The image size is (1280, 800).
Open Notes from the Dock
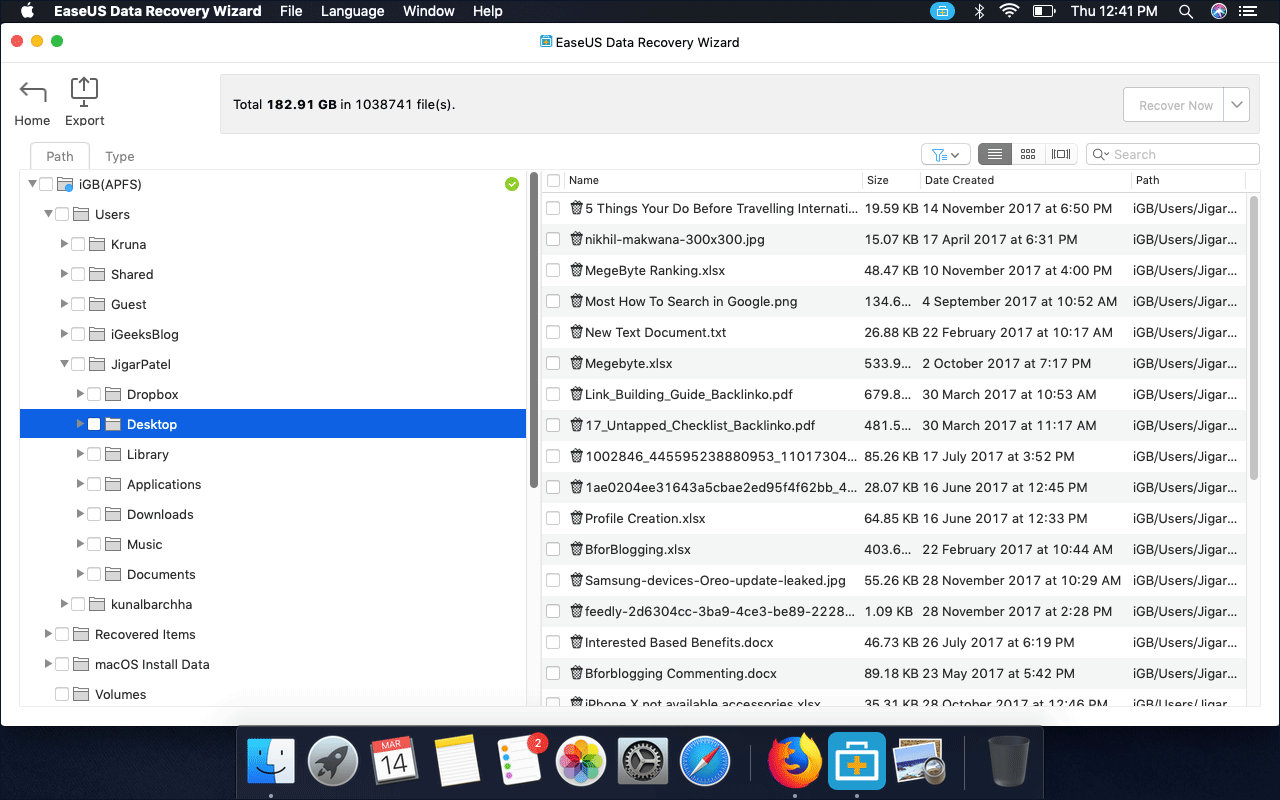click(458, 763)
